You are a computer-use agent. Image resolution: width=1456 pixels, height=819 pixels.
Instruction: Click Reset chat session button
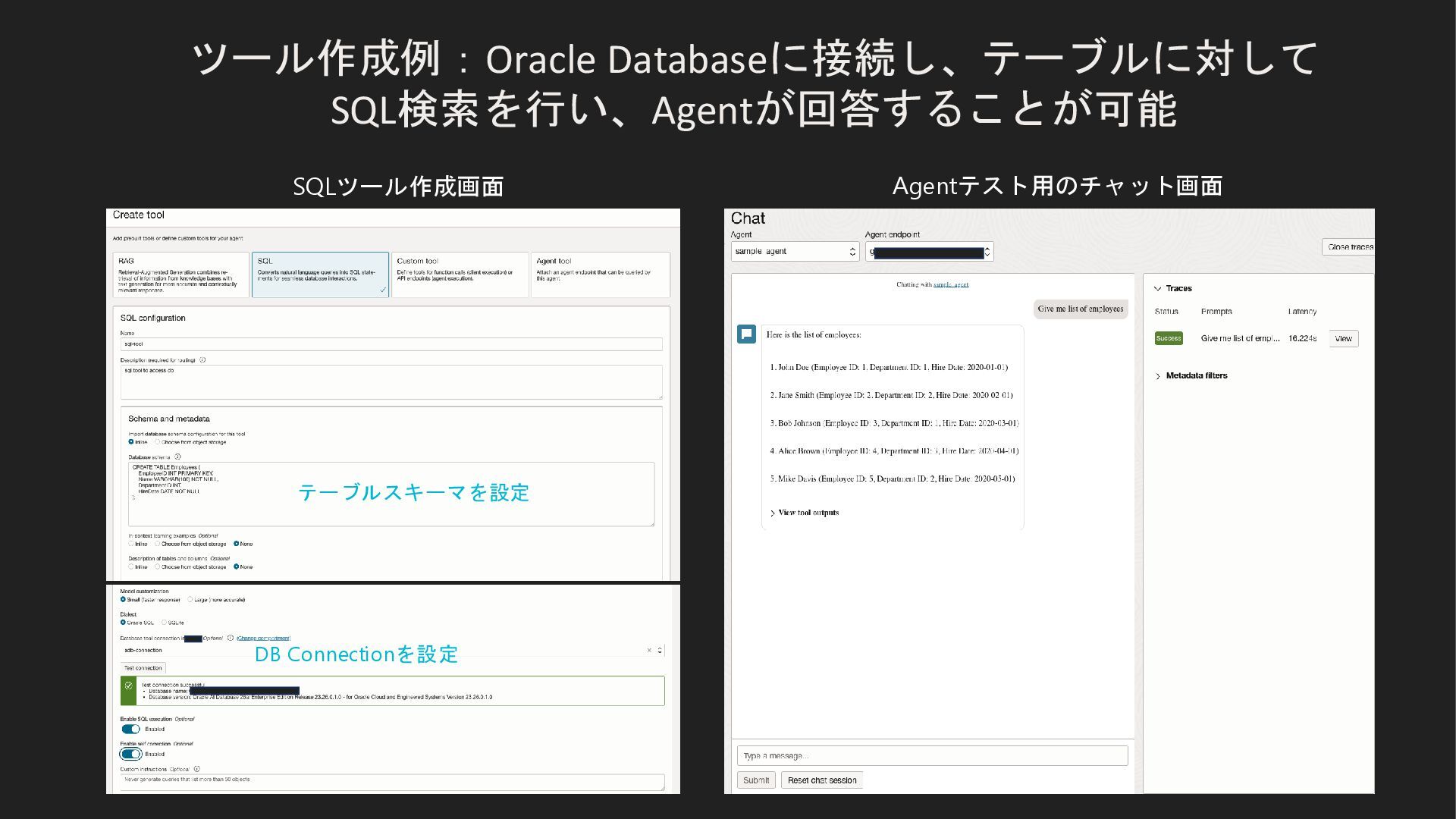click(x=821, y=780)
